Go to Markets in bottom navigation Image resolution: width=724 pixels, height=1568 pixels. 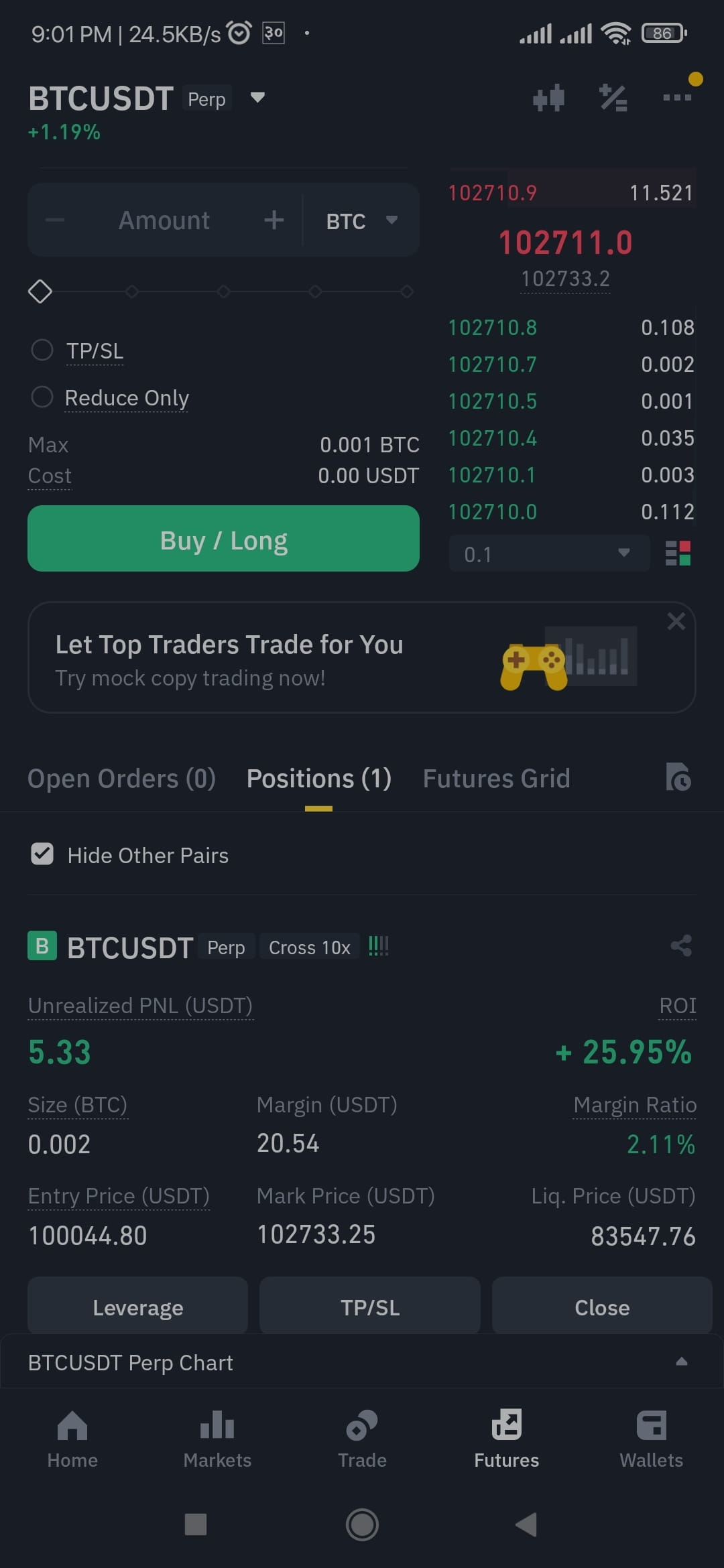pyautogui.click(x=217, y=1439)
